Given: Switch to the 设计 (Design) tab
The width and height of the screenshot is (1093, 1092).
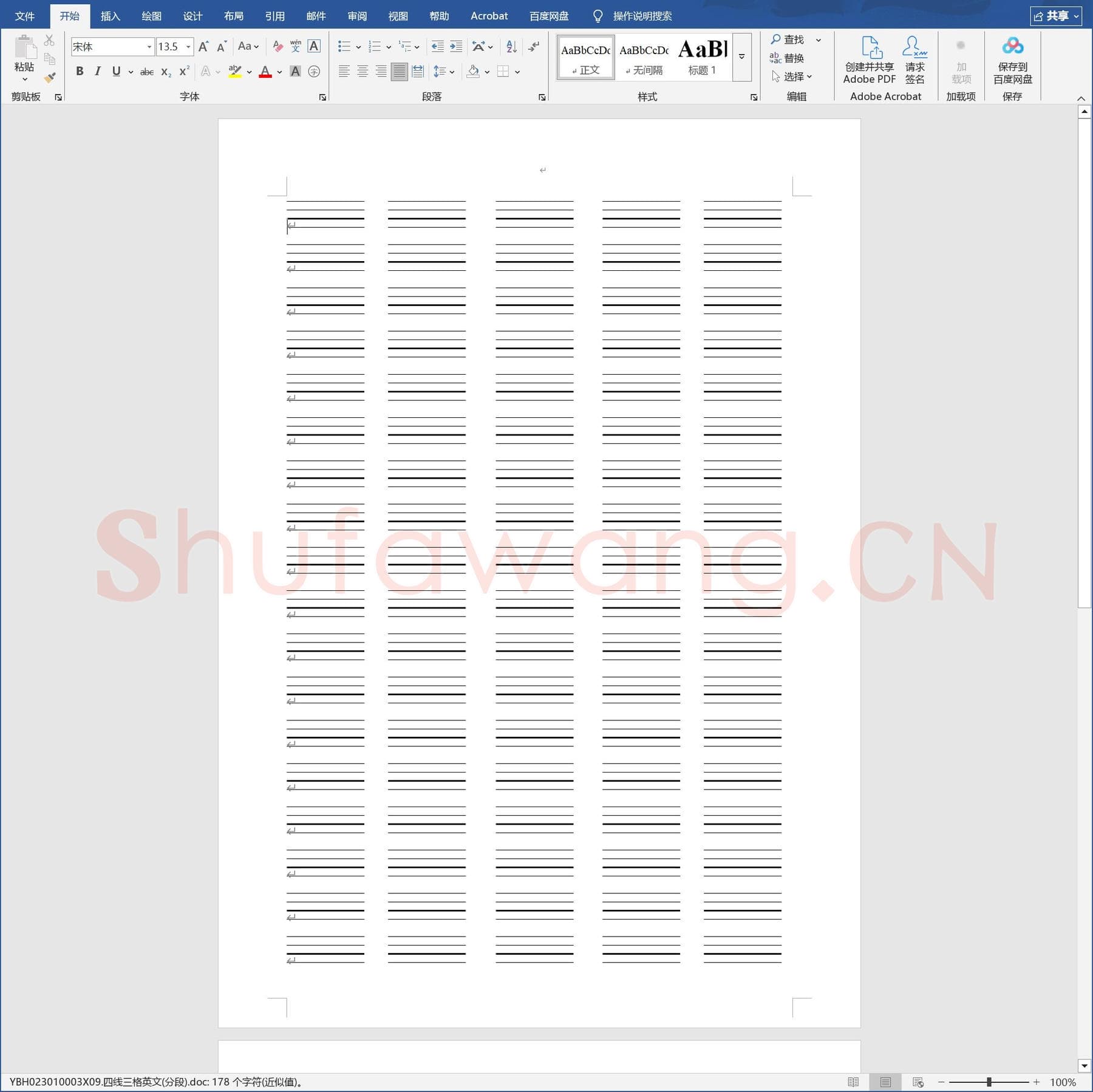Looking at the screenshot, I should (192, 16).
